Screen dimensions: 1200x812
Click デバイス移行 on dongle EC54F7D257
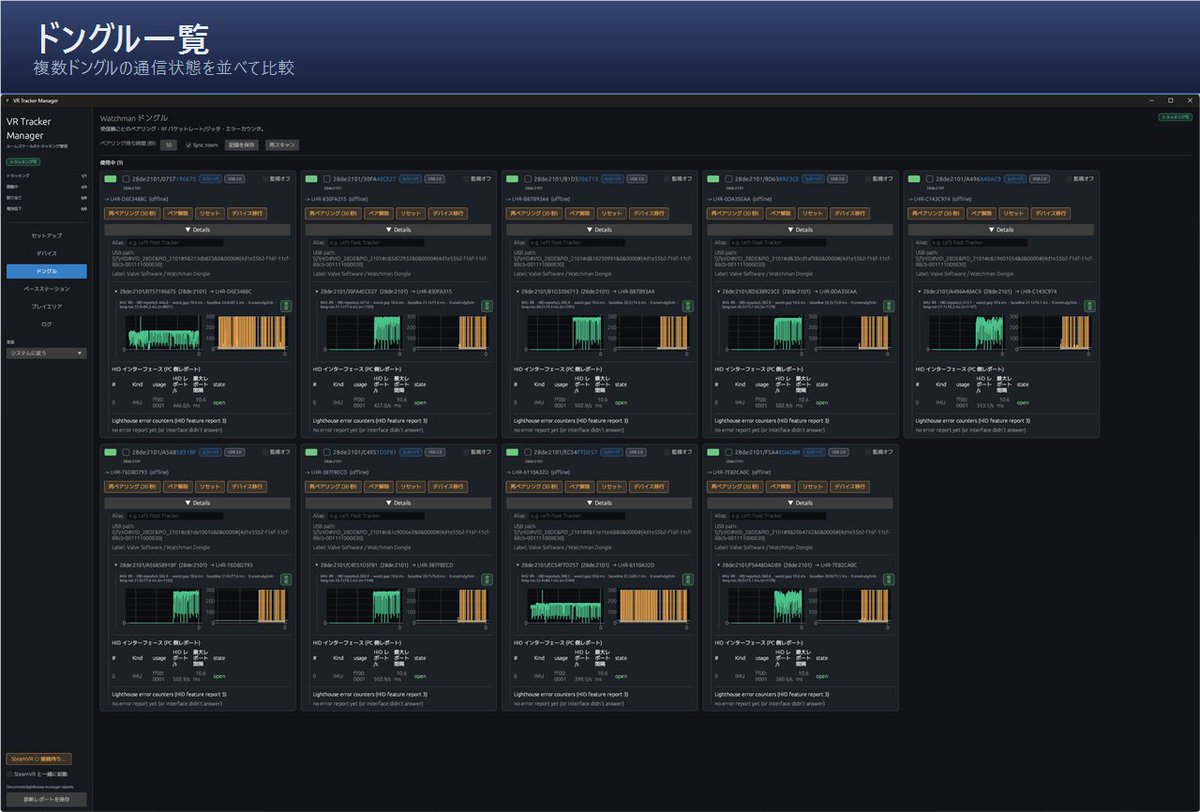click(649, 487)
